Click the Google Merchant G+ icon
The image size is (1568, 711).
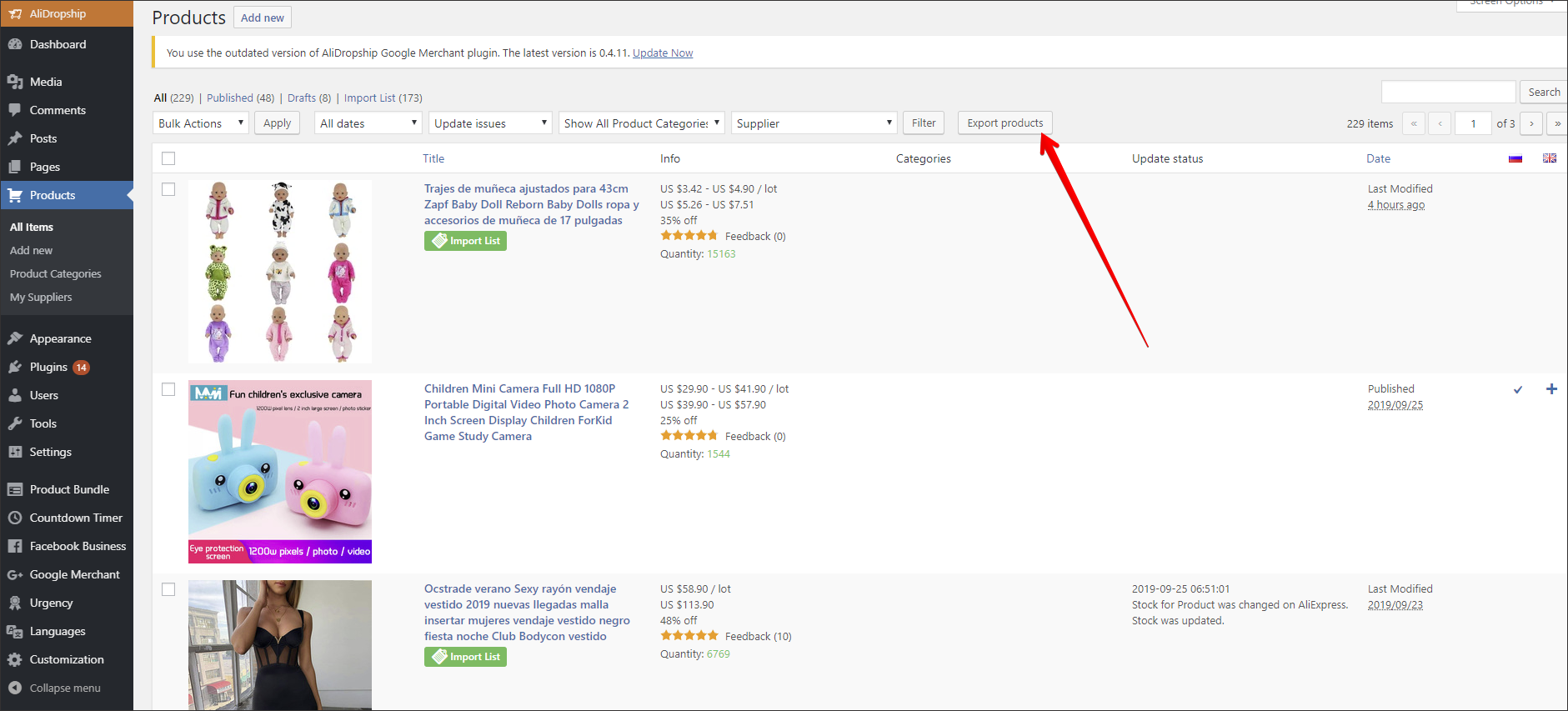pyautogui.click(x=15, y=574)
